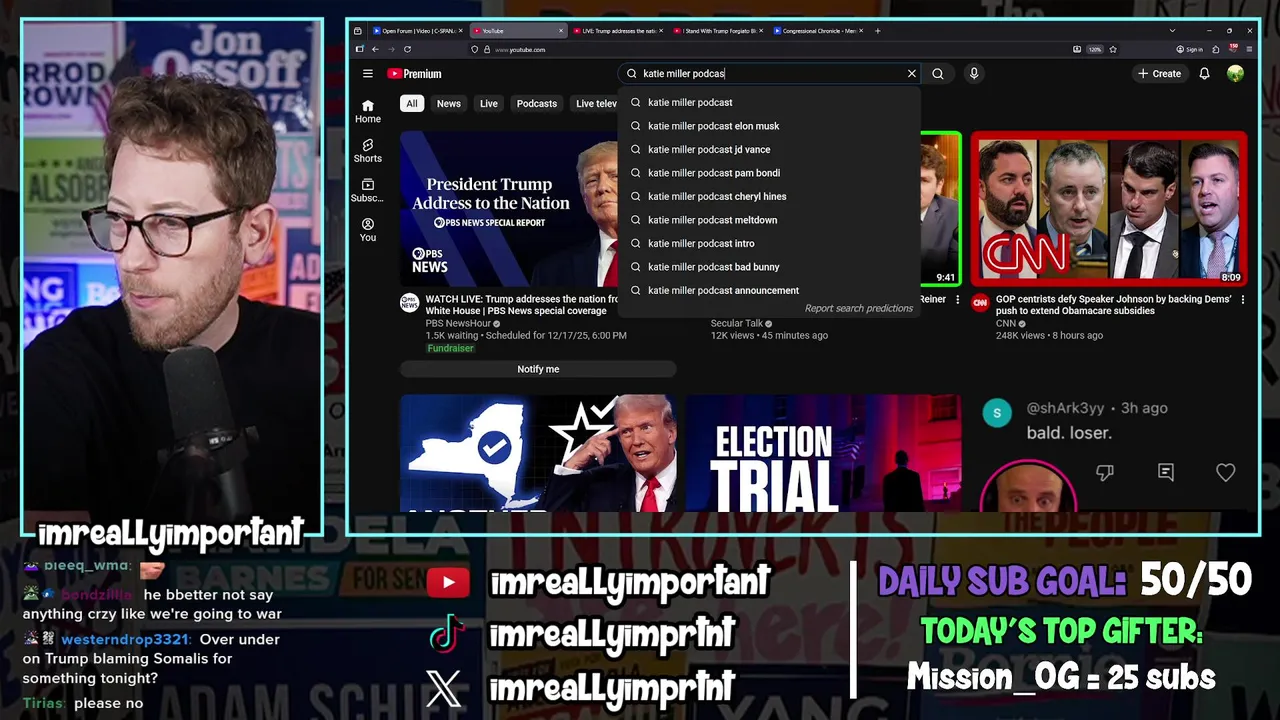Click the Secular Talk channel name
This screenshot has width=1280, height=720.
(x=737, y=324)
